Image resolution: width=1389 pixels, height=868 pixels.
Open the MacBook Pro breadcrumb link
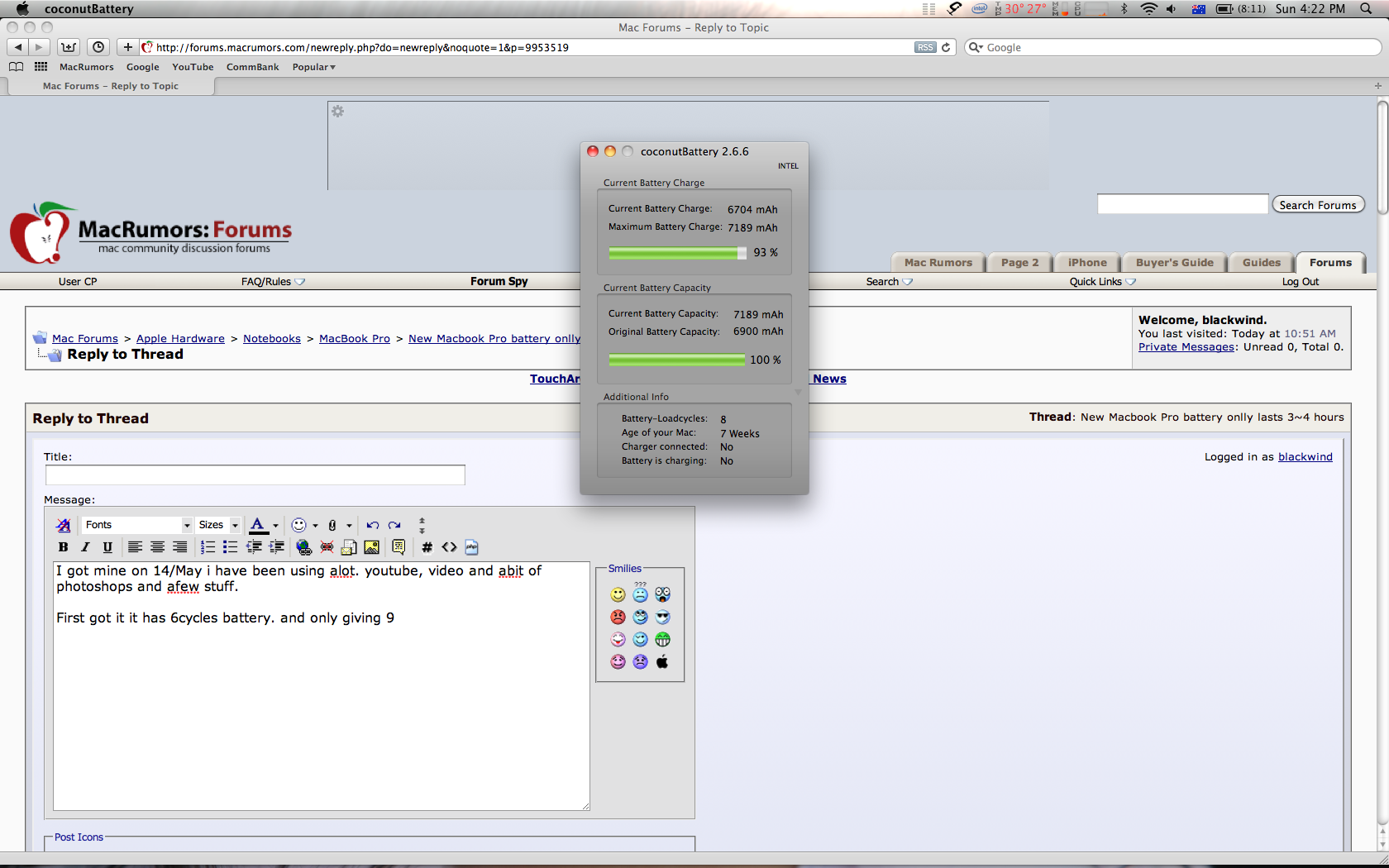pos(355,339)
